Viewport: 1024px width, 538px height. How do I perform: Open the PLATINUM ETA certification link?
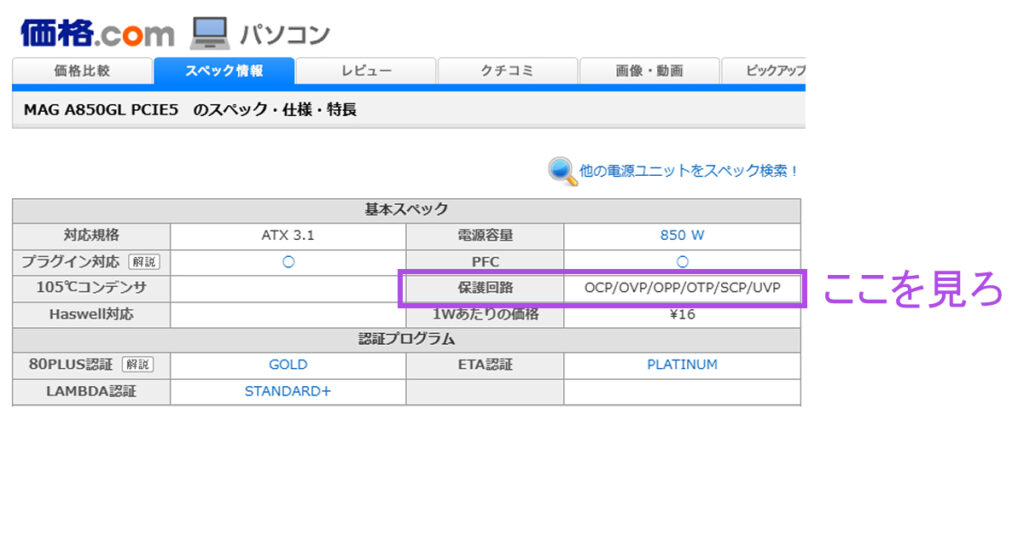pyautogui.click(x=682, y=364)
